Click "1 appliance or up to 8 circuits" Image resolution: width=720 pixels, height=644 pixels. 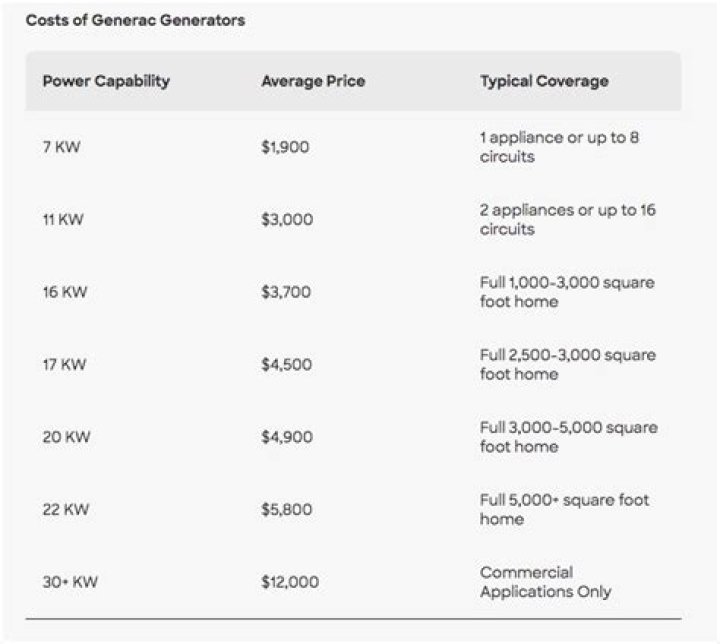point(559,147)
